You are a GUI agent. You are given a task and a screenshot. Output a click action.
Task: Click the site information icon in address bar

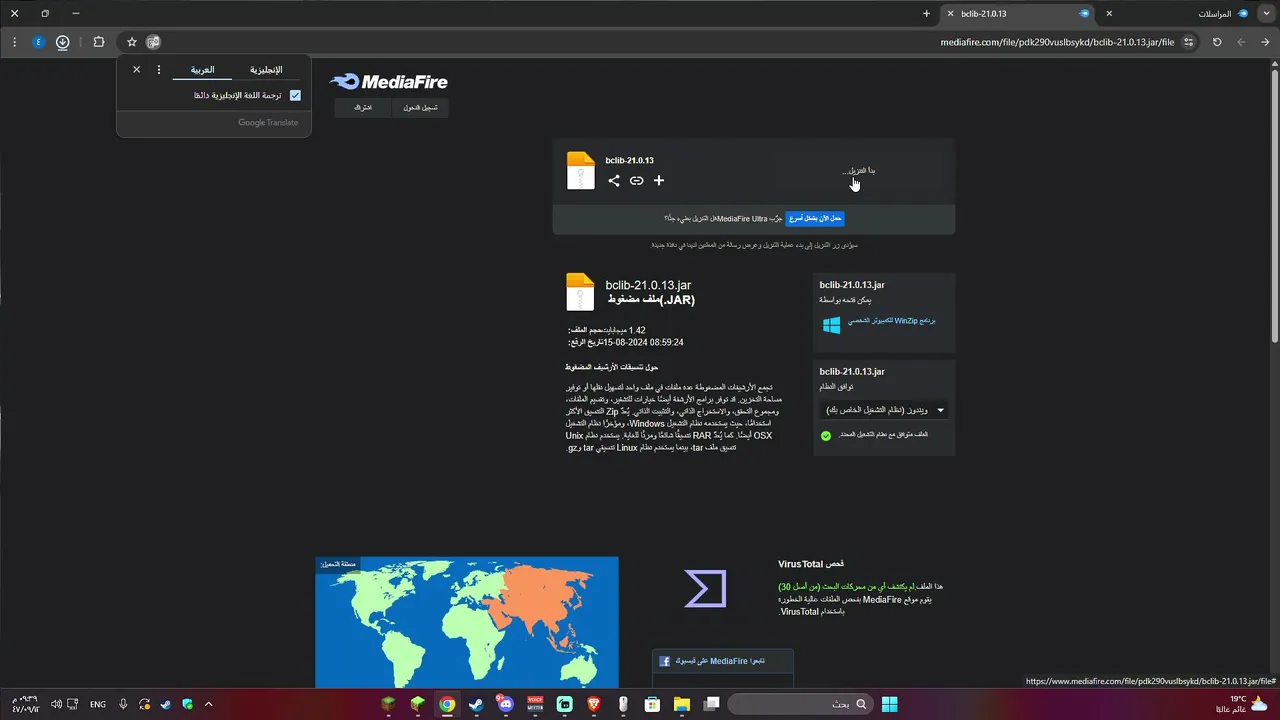click(1189, 42)
